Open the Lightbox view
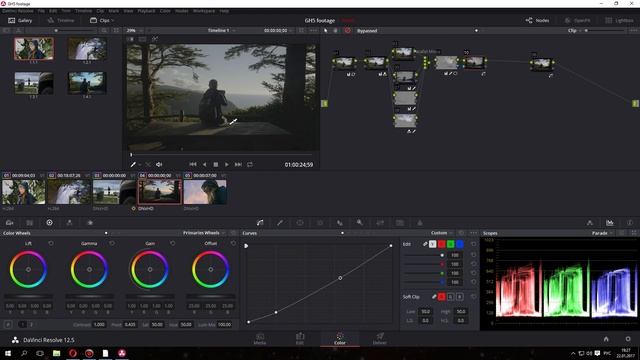 tap(619, 20)
